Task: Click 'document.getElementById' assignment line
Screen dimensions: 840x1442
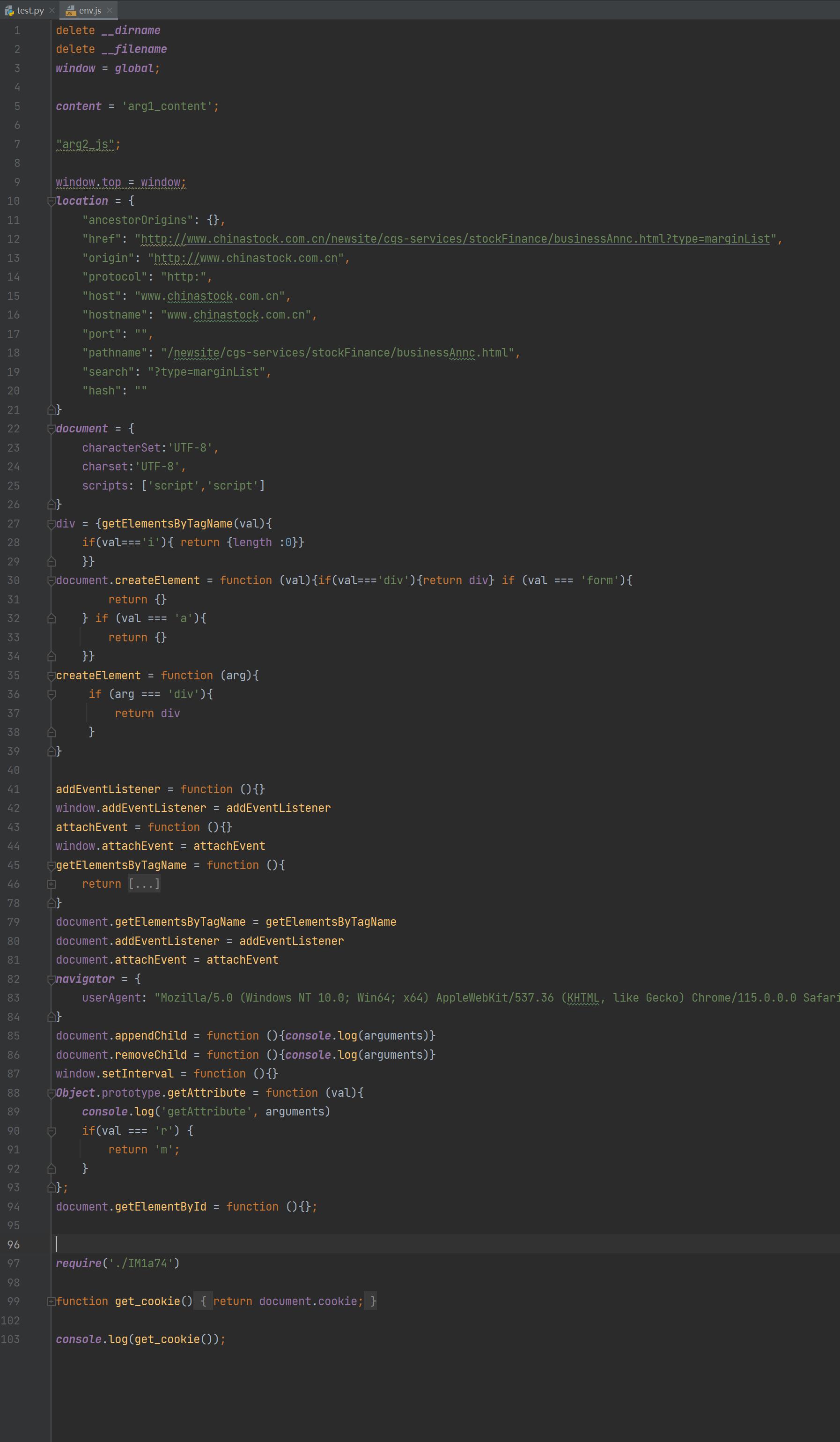Action: pyautogui.click(x=186, y=1206)
